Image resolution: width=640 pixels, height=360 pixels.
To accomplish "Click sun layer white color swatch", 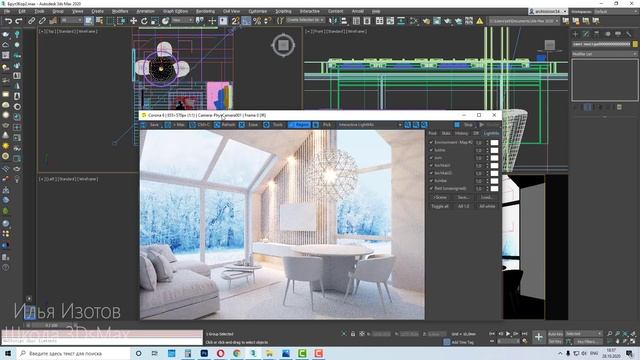I will [494, 158].
